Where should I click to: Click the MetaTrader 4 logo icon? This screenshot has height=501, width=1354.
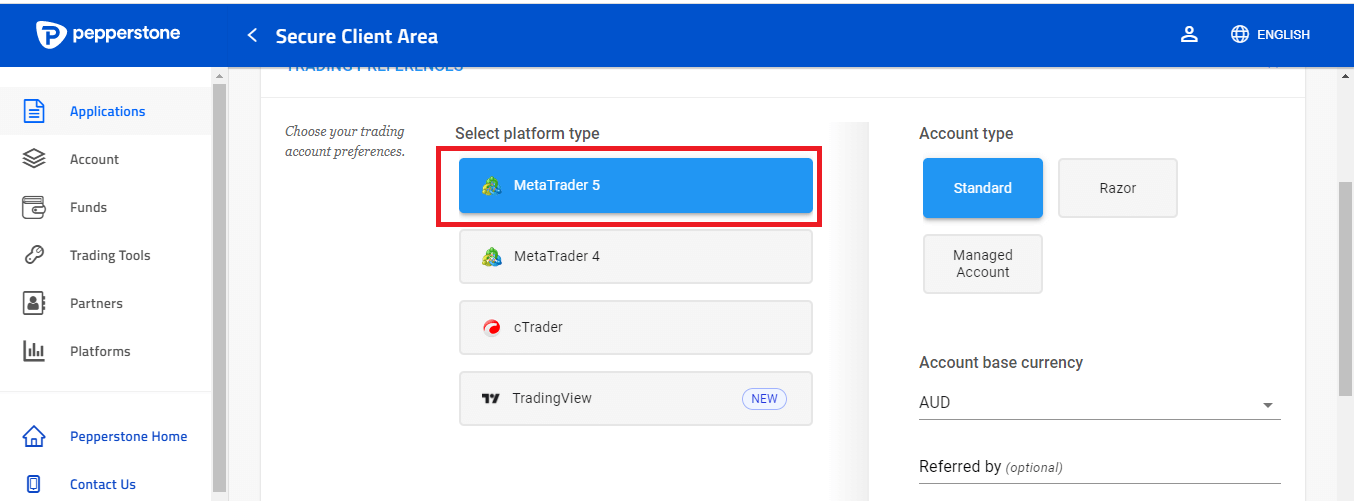click(x=491, y=256)
